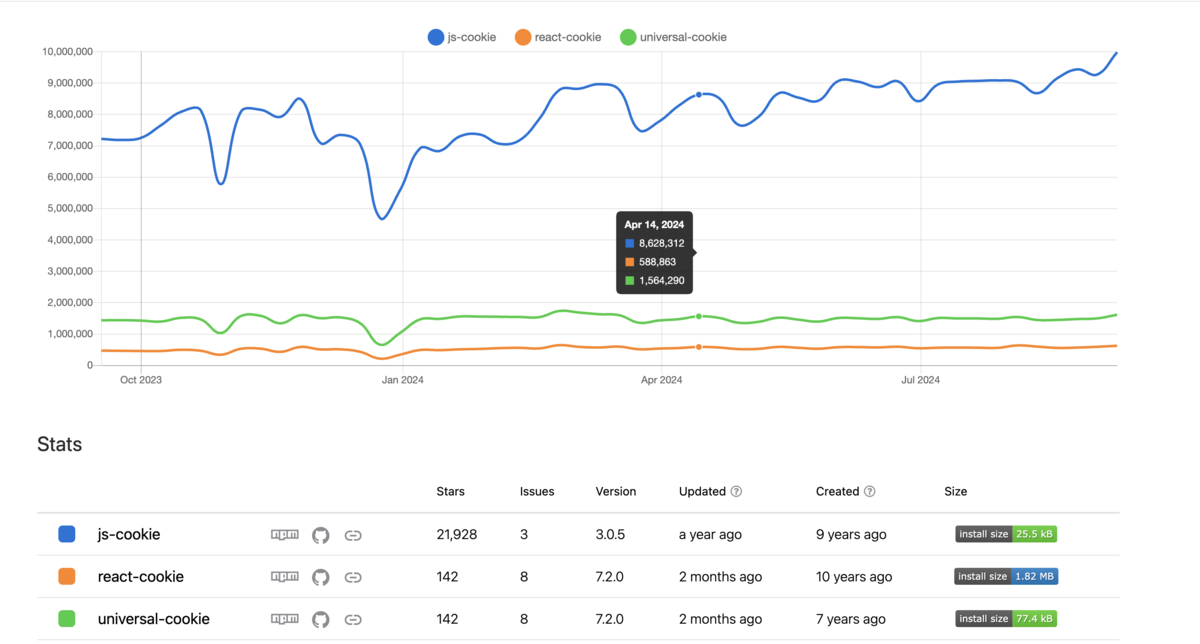Click the Jul 2024 axis label
Viewport: 1200px width, 644px height.
click(921, 380)
